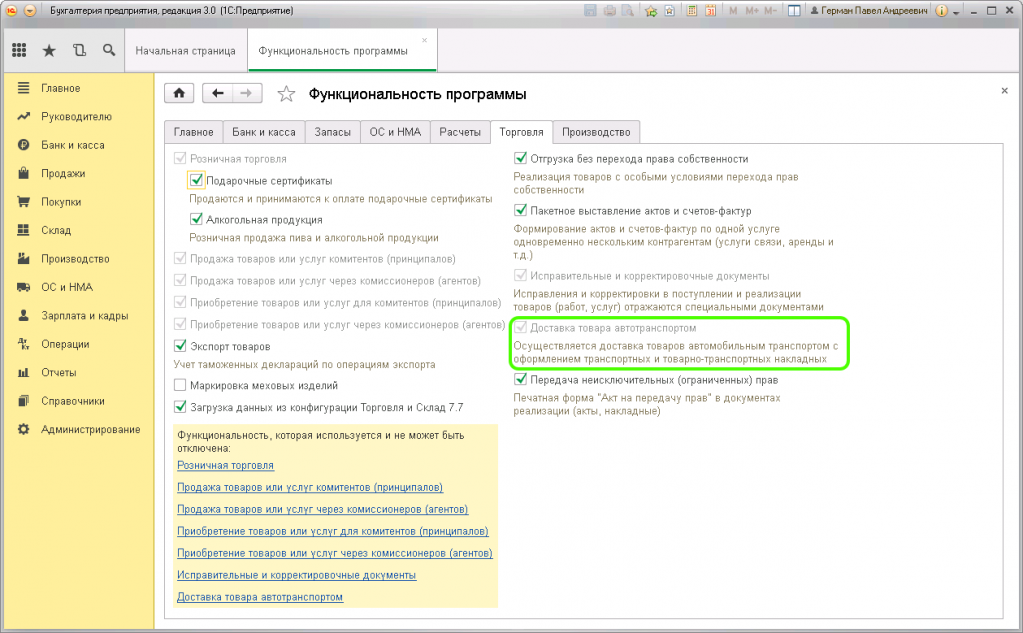Switch to Банк и касса settings tab
The height and width of the screenshot is (633, 1023).
264,132
